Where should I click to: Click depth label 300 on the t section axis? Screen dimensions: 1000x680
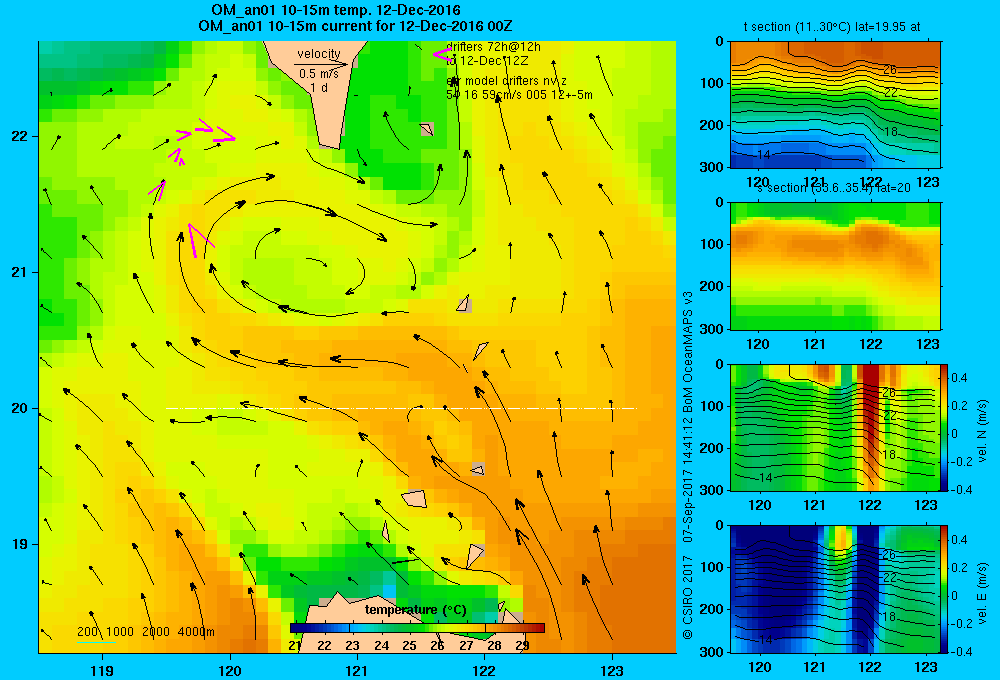pos(713,167)
